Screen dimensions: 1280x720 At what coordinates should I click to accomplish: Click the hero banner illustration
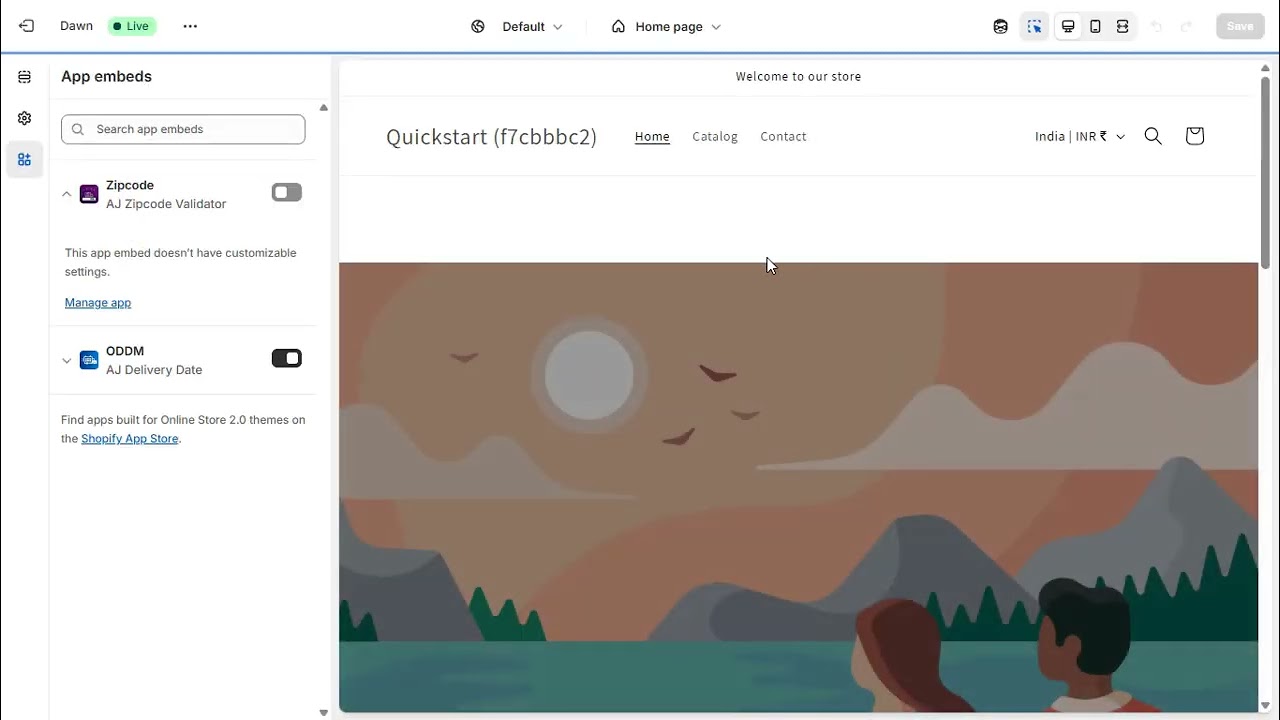click(x=798, y=487)
